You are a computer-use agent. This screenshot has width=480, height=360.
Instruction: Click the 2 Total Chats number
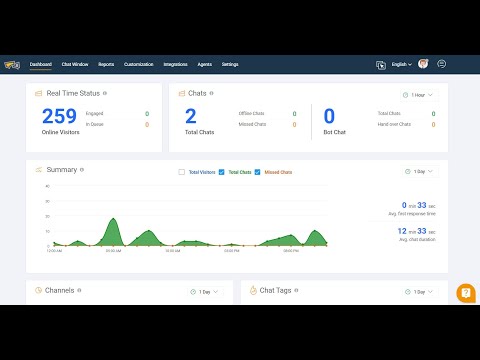[x=191, y=116]
